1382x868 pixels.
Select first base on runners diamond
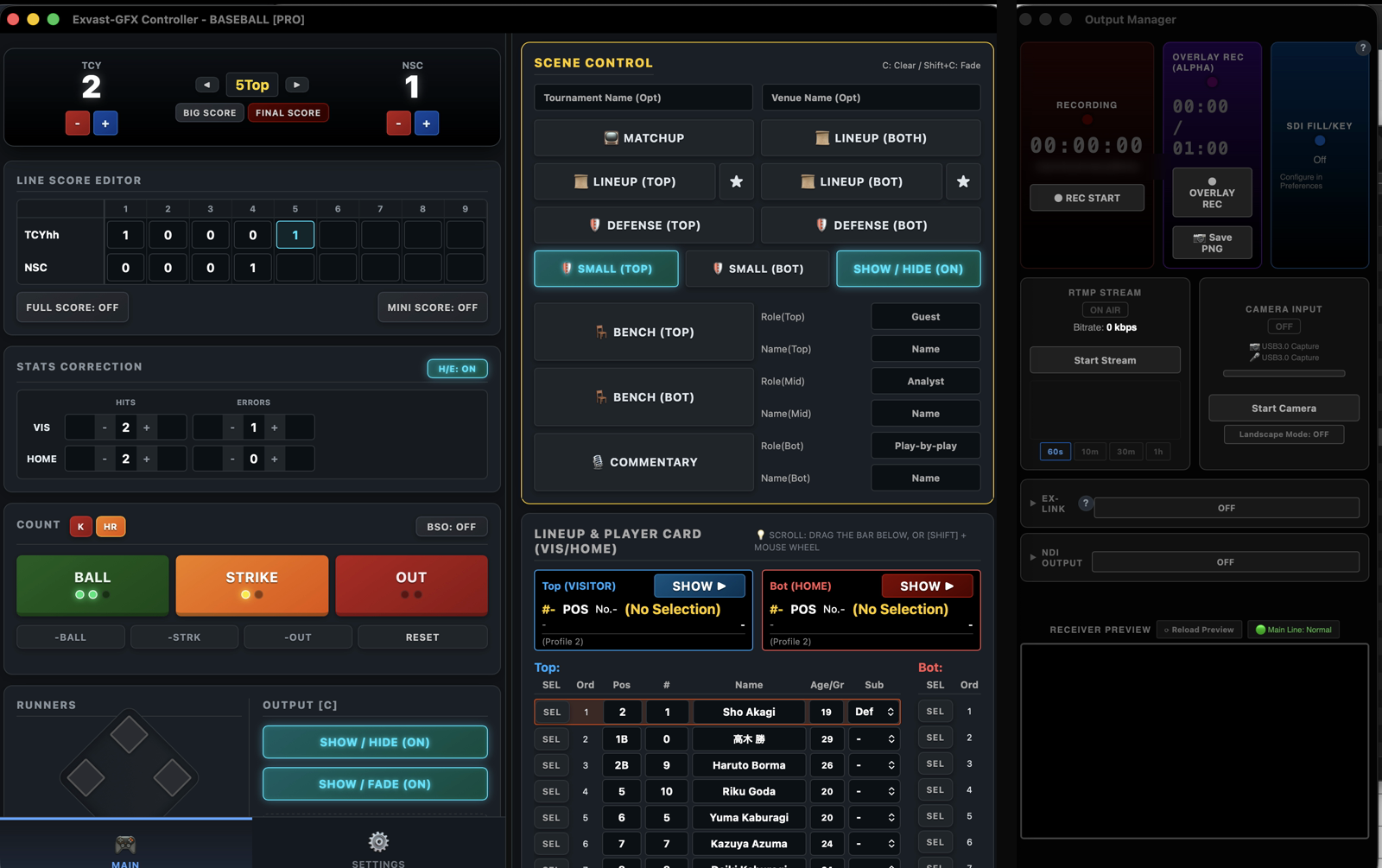(173, 778)
